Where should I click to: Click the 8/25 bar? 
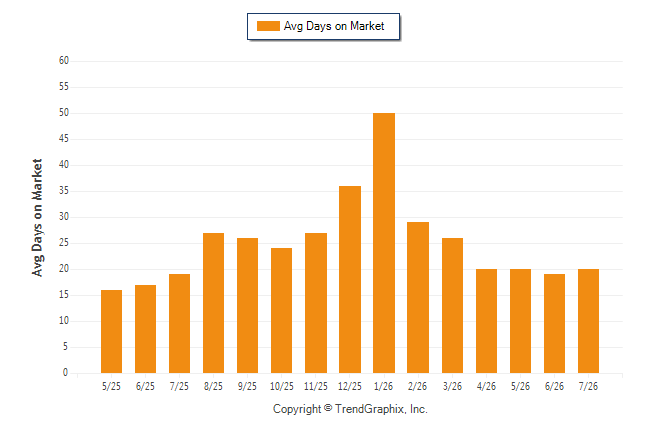point(213,303)
